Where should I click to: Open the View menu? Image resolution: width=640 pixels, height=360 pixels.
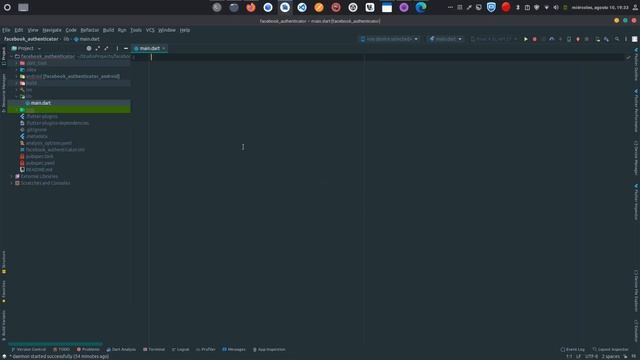tap(33, 30)
